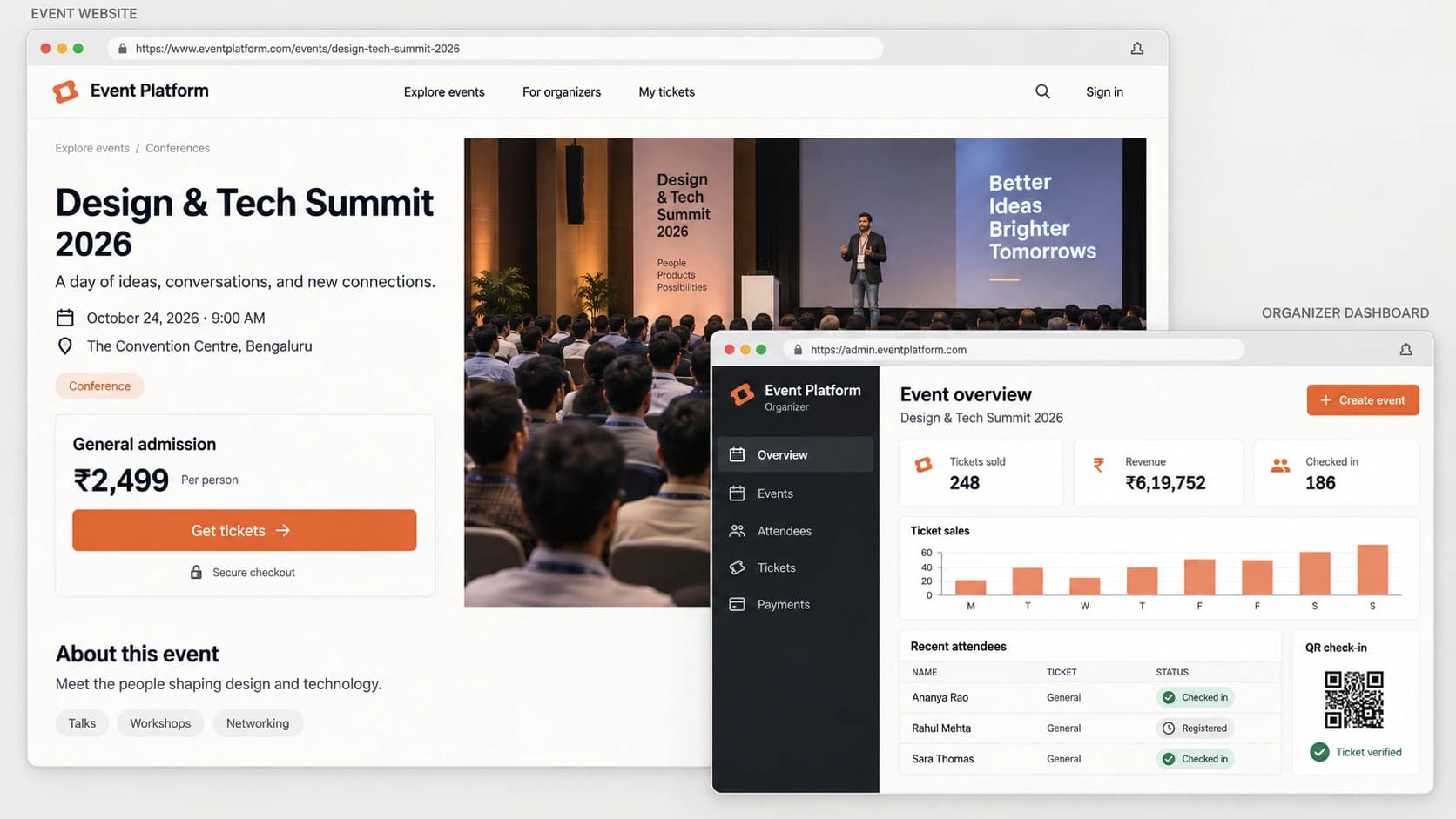Select the Talks chip under About this event
This screenshot has width=1456, height=819.
click(x=83, y=723)
